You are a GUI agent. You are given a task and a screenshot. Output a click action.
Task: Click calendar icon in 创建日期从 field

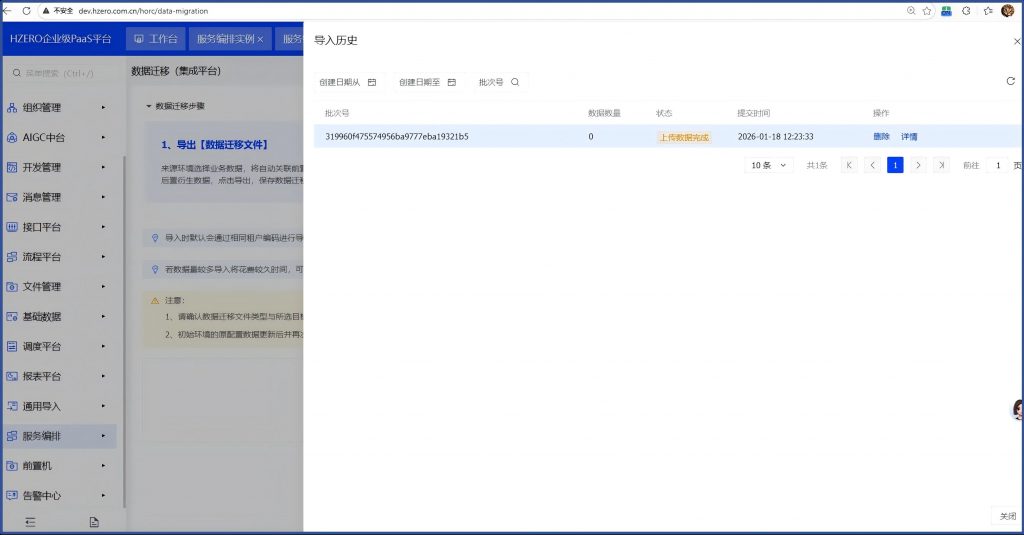pos(372,82)
